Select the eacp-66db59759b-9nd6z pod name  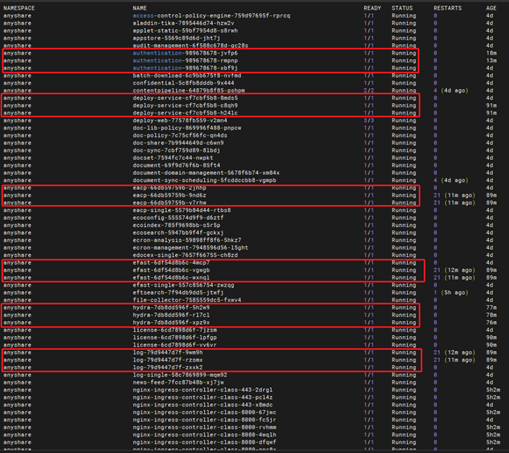pos(169,195)
